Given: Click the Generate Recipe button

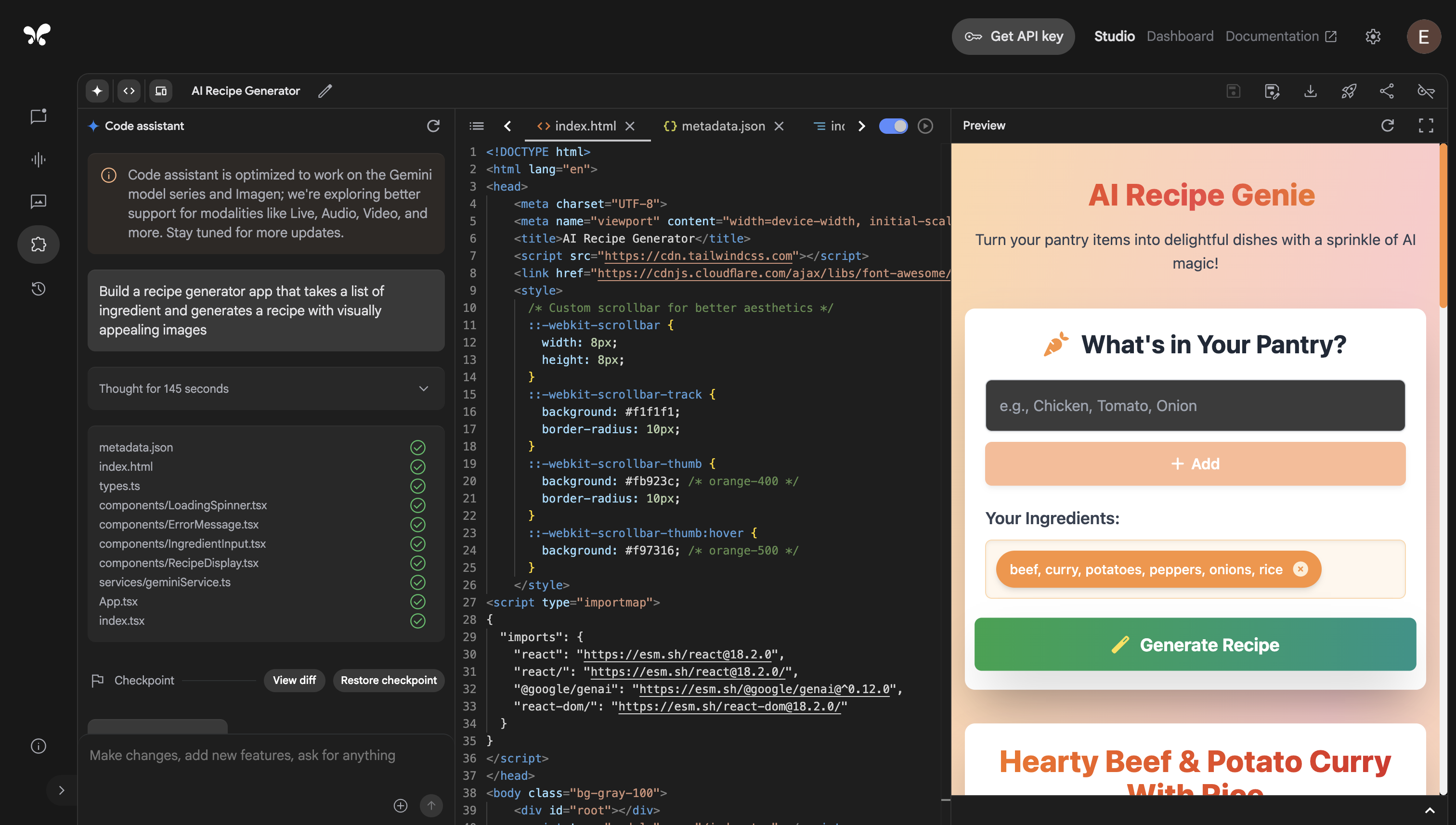Looking at the screenshot, I should pos(1196,644).
